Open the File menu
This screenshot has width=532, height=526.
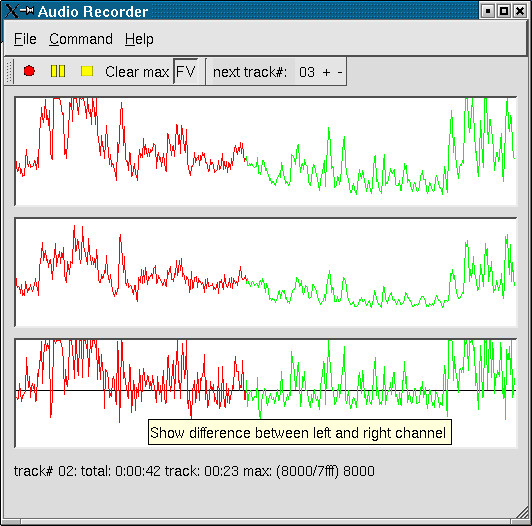[25, 39]
